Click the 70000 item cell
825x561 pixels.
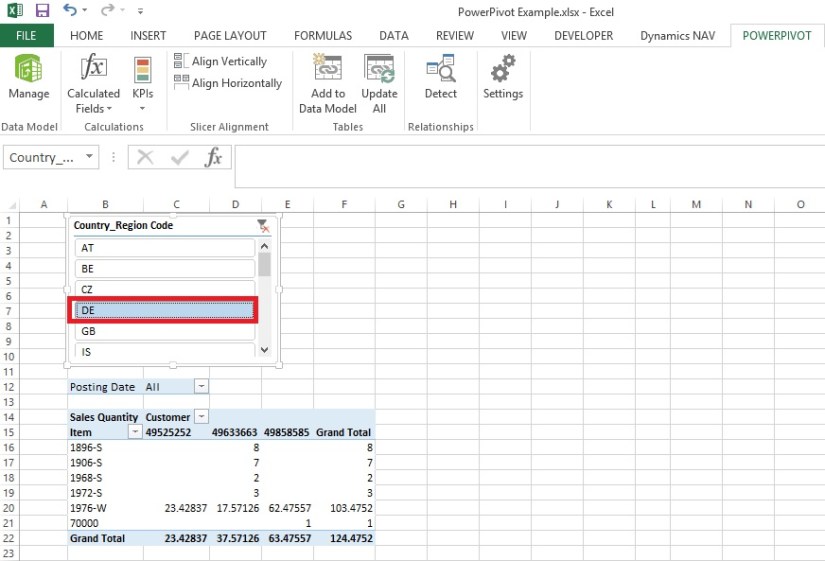point(105,523)
